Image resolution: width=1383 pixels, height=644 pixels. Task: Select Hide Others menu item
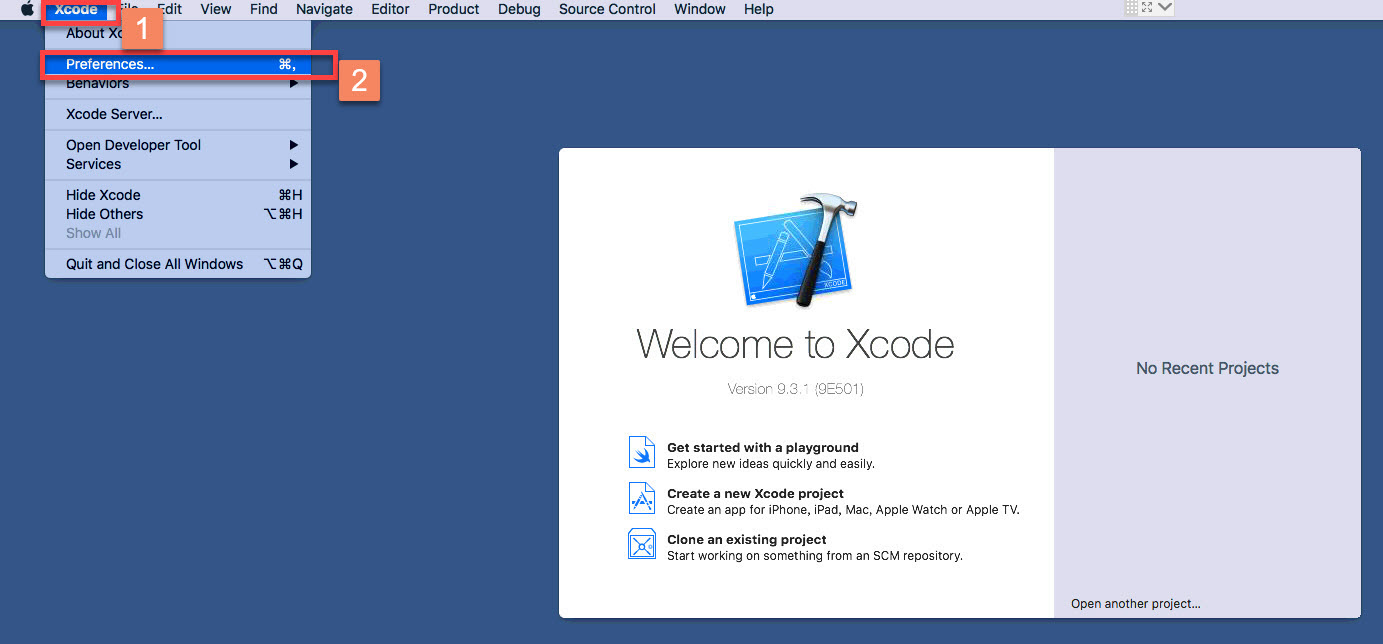[x=178, y=214]
